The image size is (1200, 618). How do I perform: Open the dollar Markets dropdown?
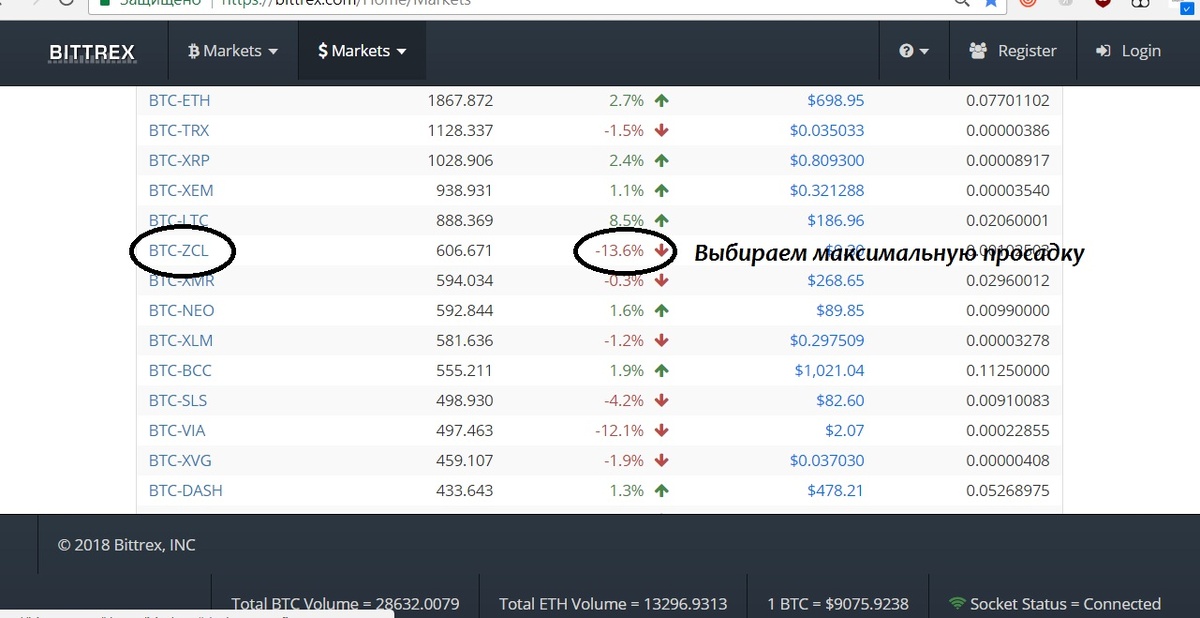362,51
